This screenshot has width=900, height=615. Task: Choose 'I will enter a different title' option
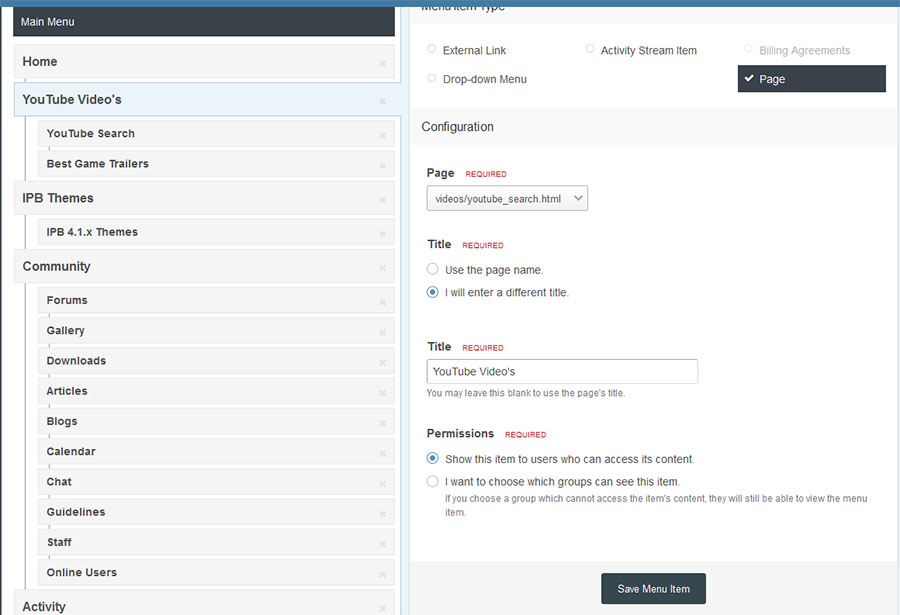click(432, 292)
